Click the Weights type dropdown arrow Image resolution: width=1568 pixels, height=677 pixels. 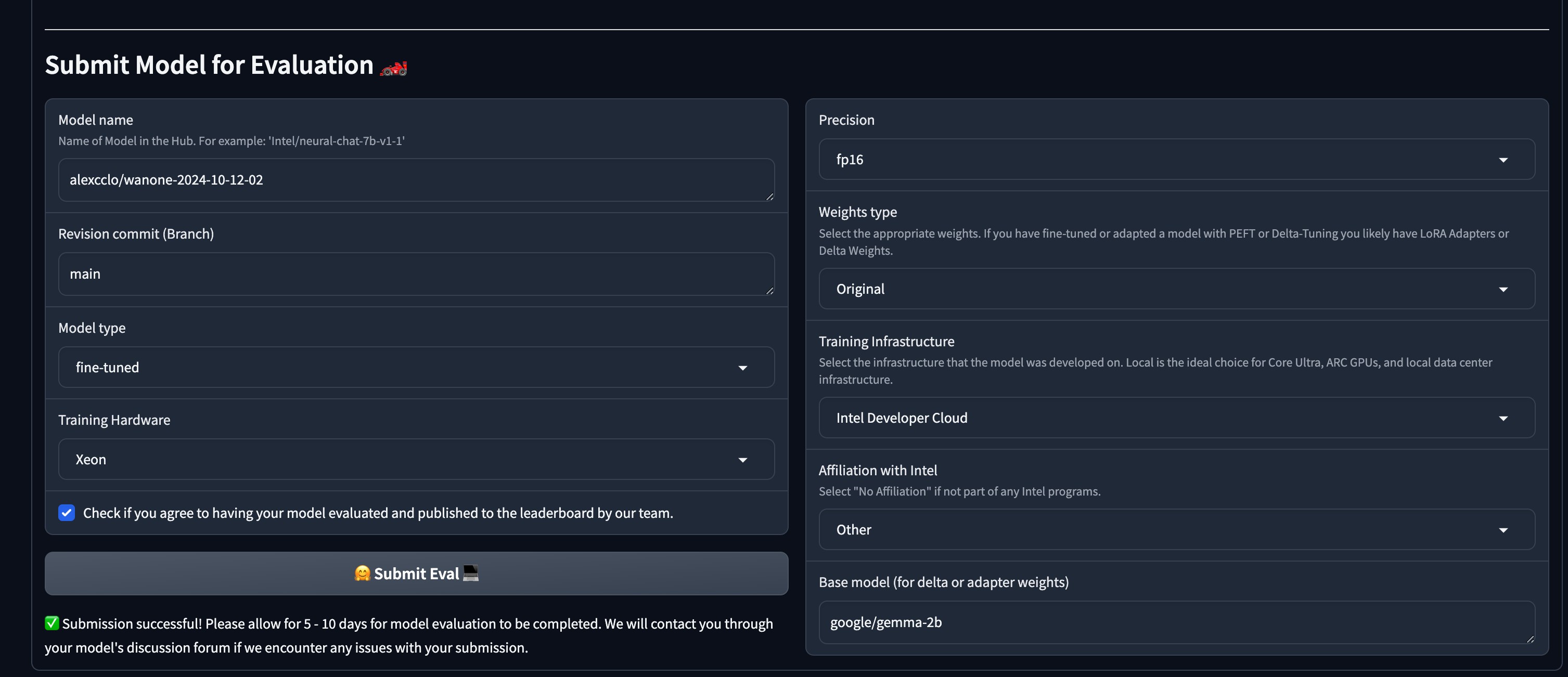pos(1503,290)
